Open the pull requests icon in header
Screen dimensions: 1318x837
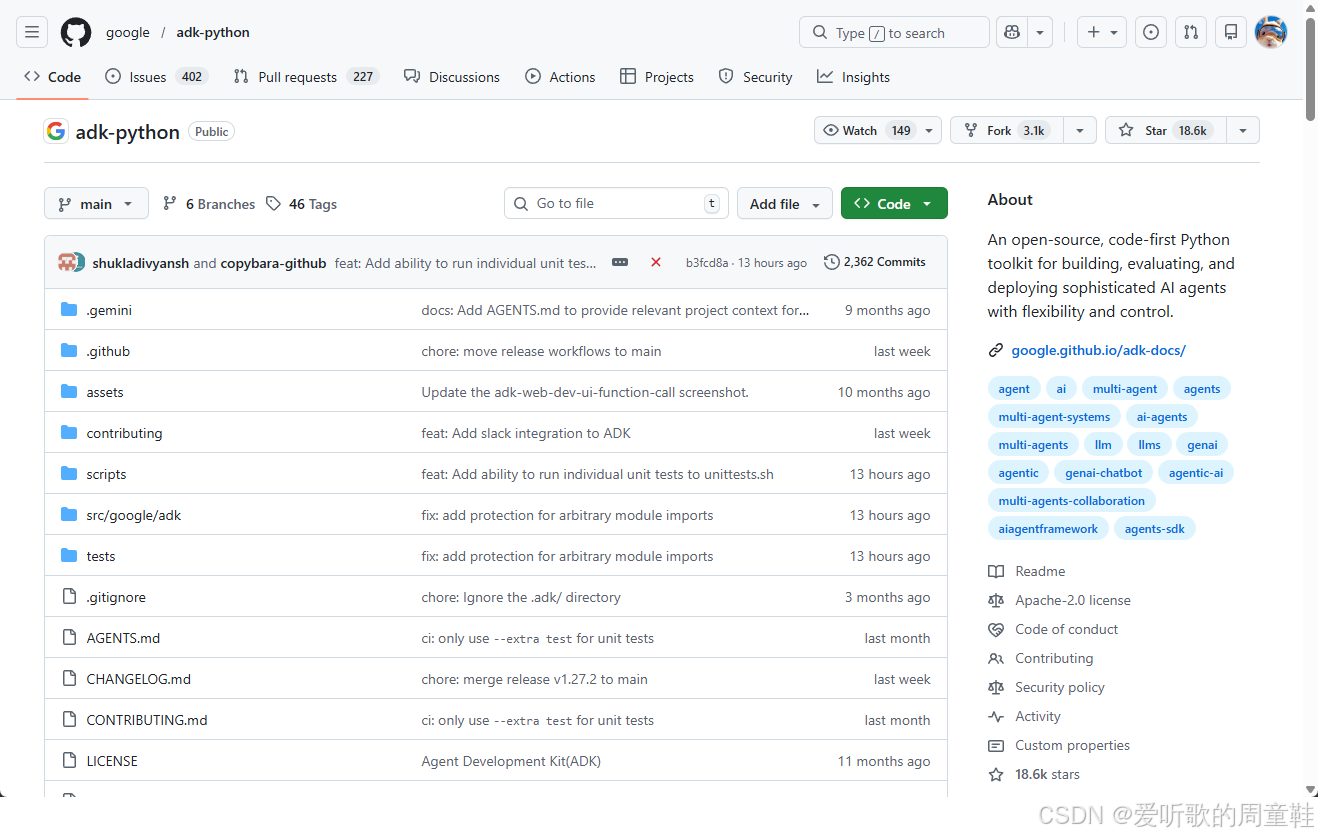click(x=1191, y=32)
